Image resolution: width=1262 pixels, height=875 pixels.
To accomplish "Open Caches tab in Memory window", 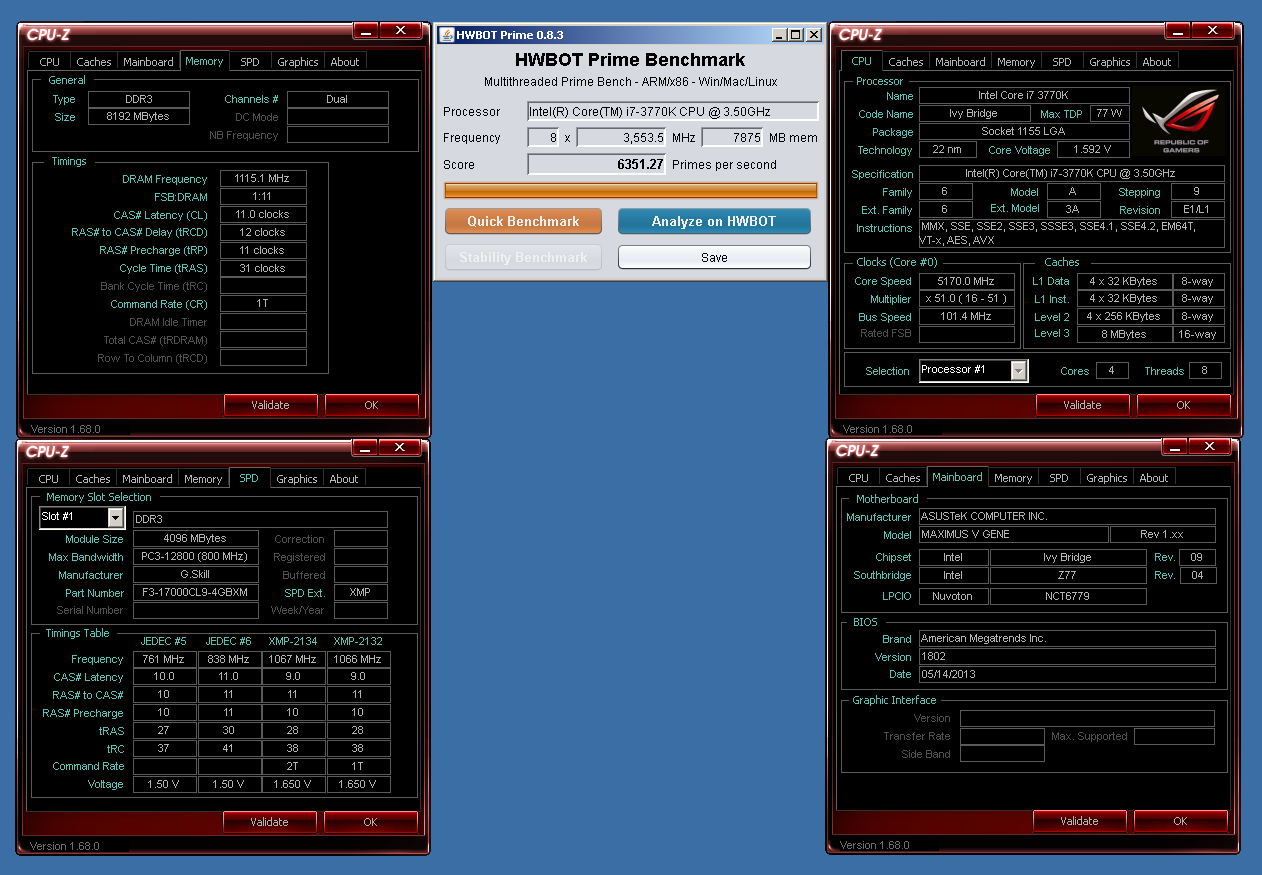I will point(94,62).
